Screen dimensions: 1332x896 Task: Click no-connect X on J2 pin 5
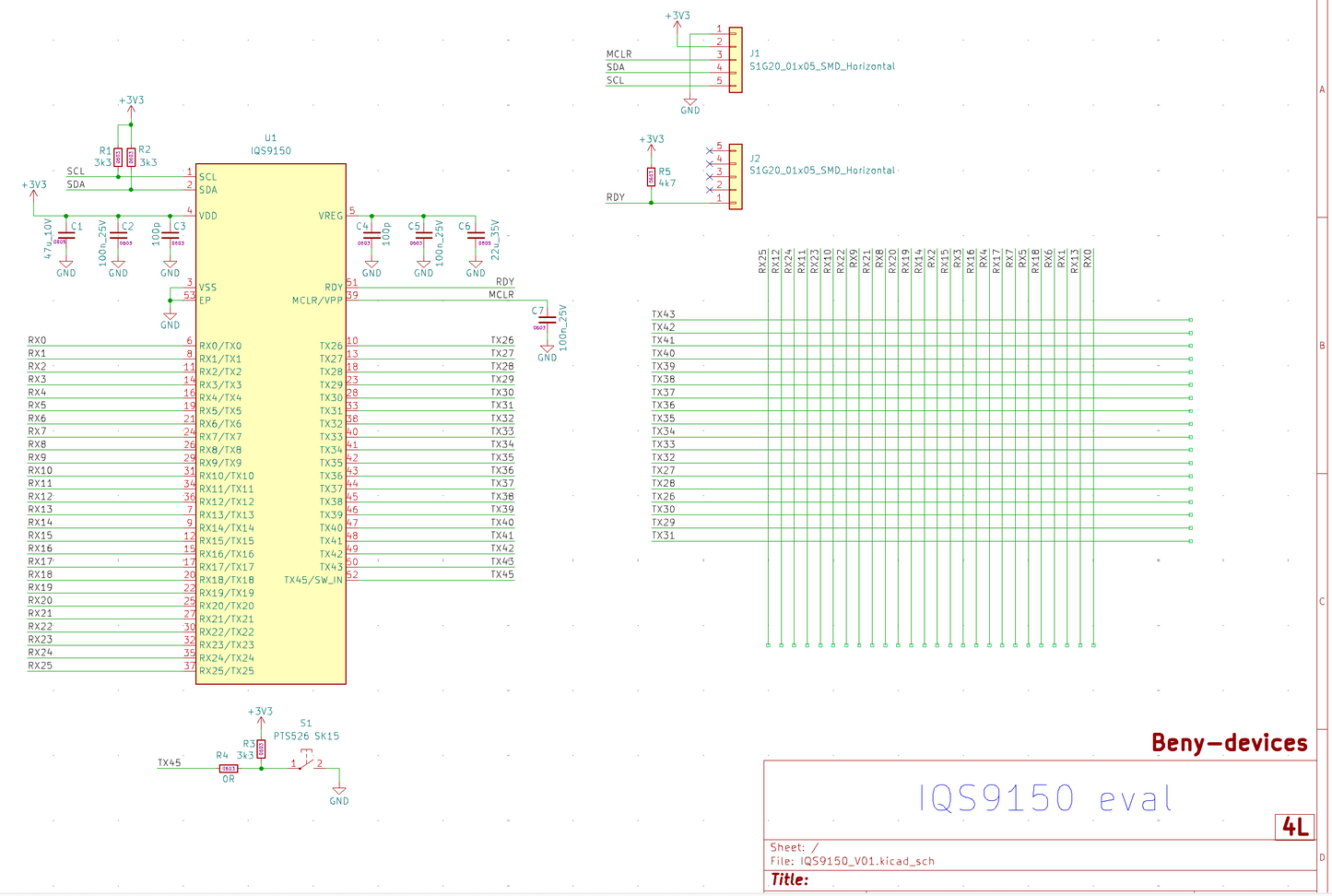[709, 150]
